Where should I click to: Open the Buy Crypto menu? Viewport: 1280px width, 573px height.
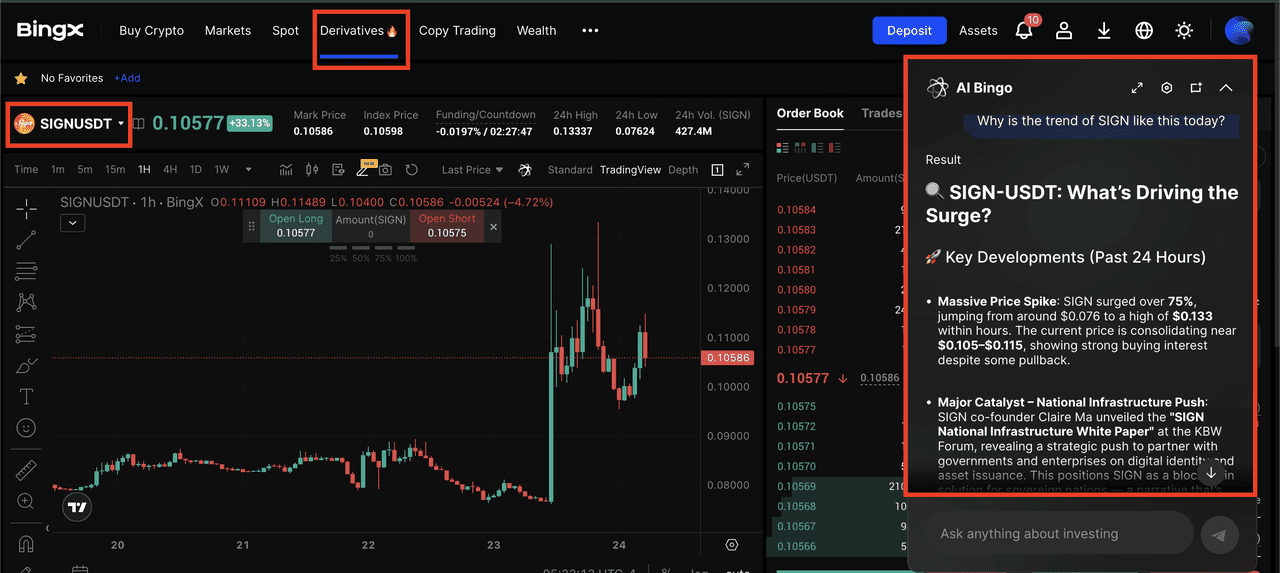tap(151, 30)
